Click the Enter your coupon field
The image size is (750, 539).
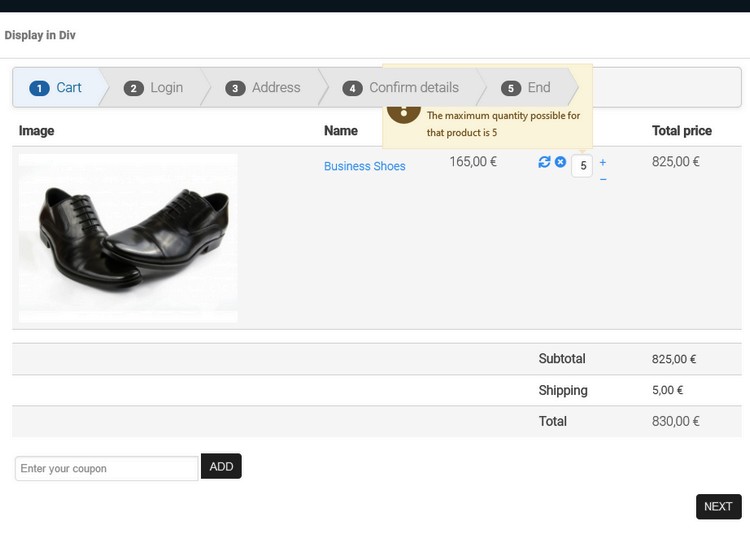(x=106, y=468)
